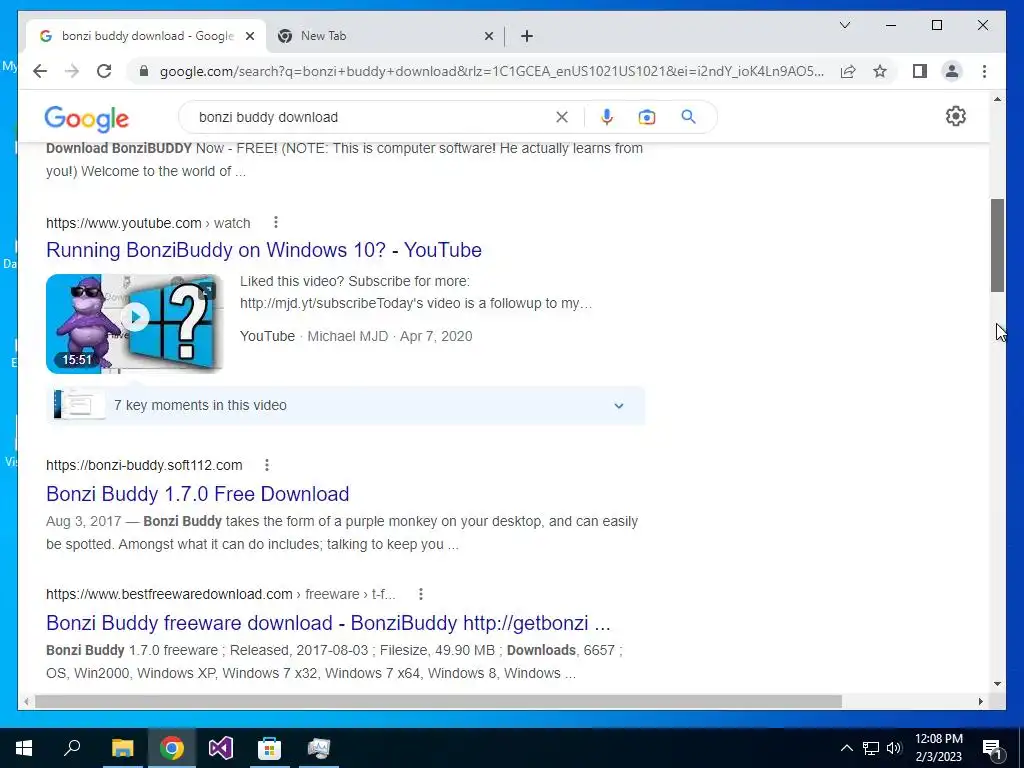Reload the current page
Screen dimensions: 1024x768
(x=104, y=71)
